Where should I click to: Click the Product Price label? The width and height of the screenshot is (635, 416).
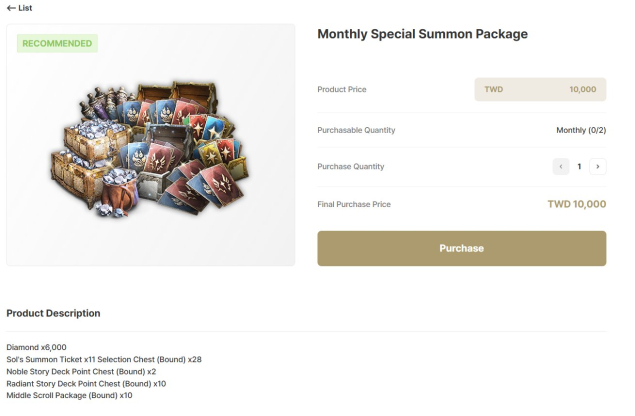(x=341, y=89)
